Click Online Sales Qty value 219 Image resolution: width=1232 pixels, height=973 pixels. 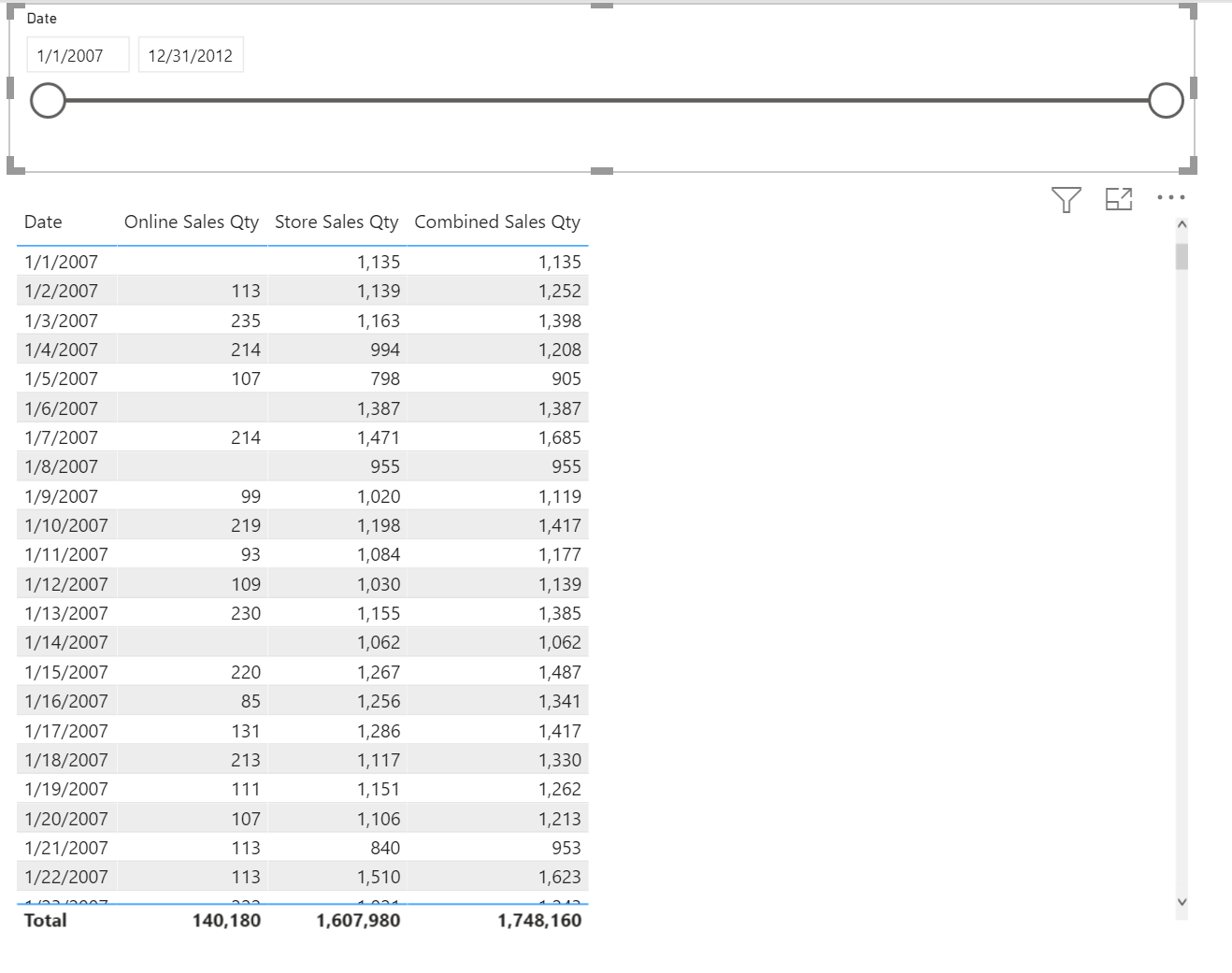tap(246, 525)
